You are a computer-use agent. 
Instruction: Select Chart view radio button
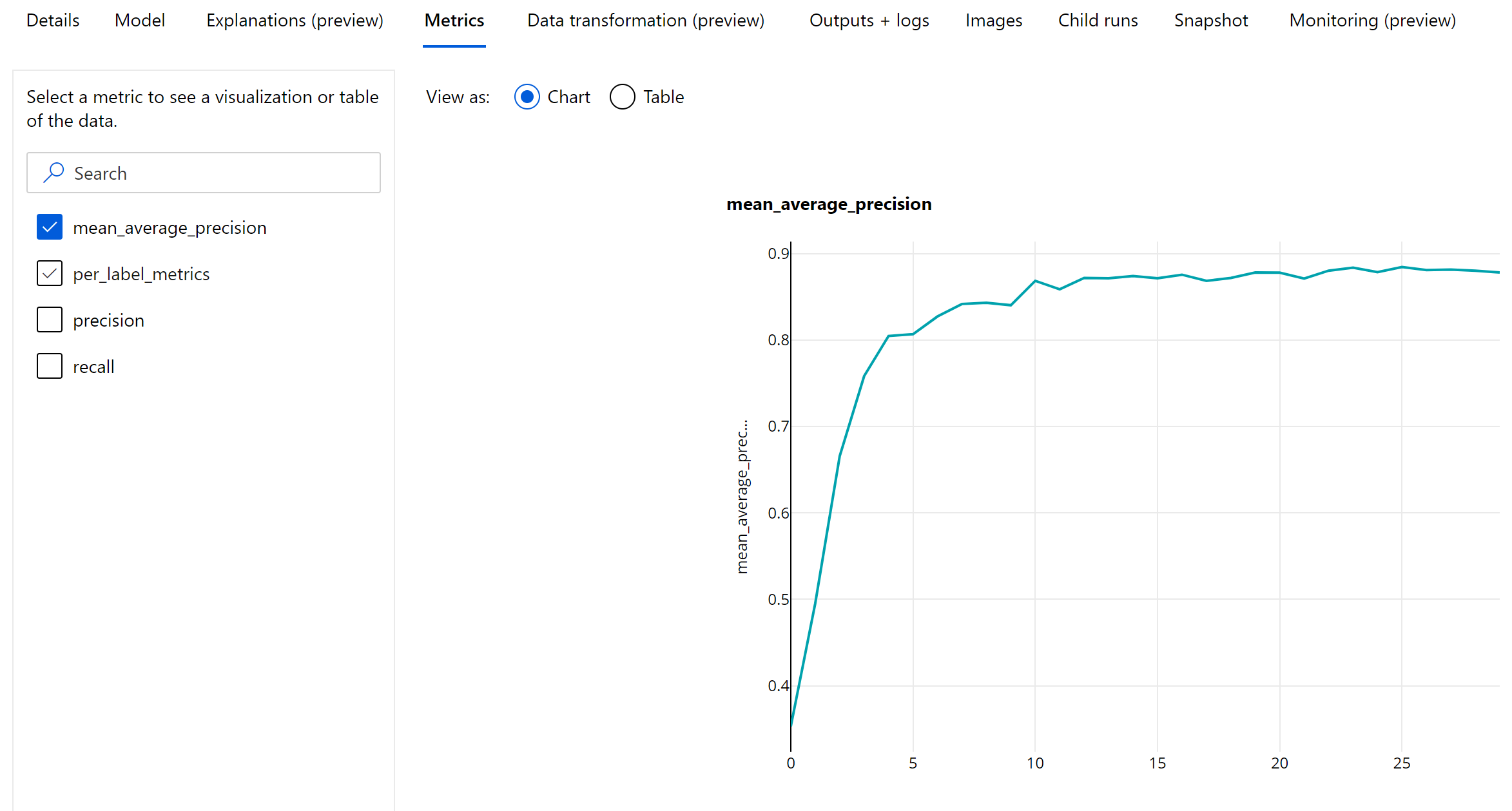tap(527, 97)
